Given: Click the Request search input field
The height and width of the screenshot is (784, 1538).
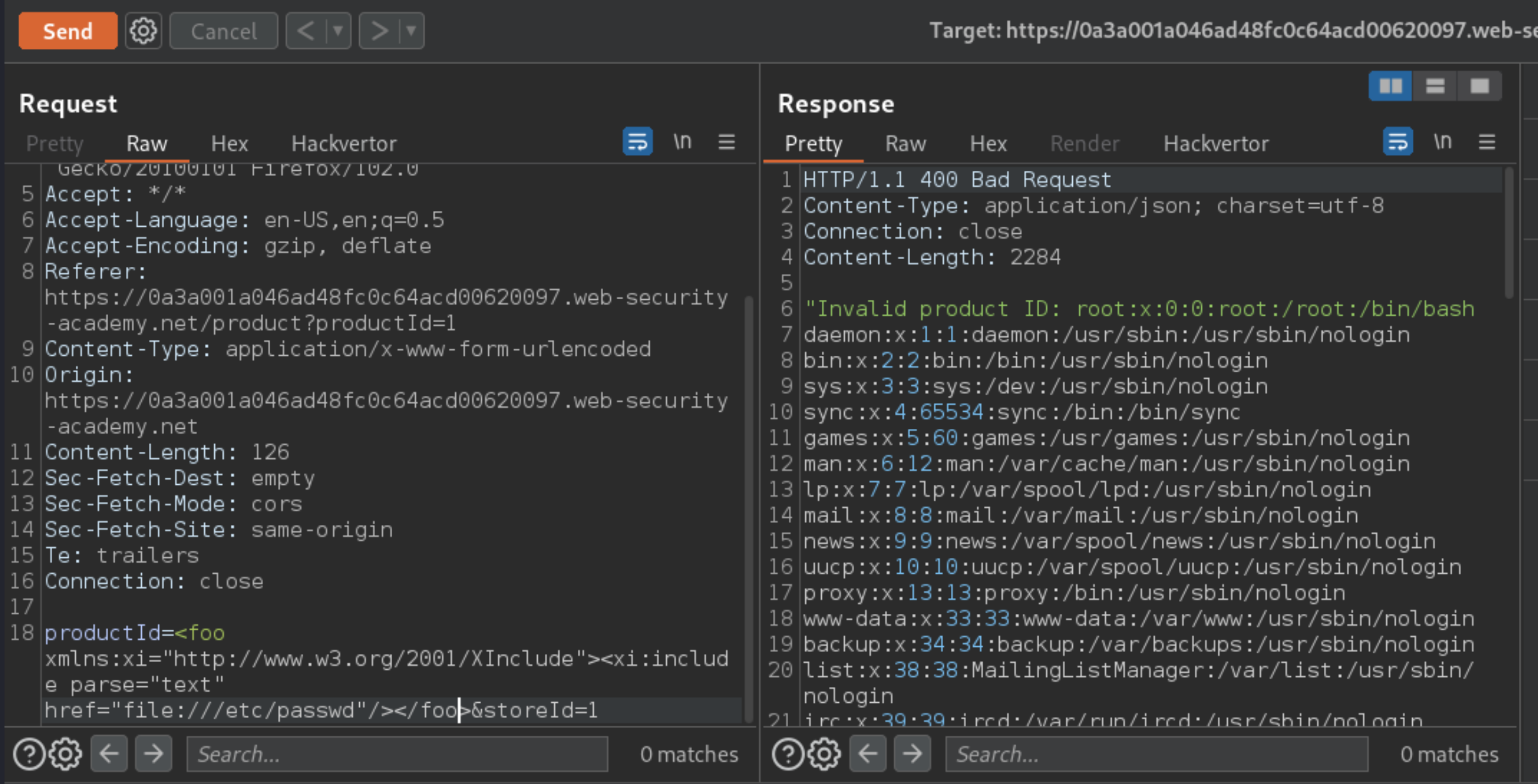Looking at the screenshot, I should coord(397,754).
